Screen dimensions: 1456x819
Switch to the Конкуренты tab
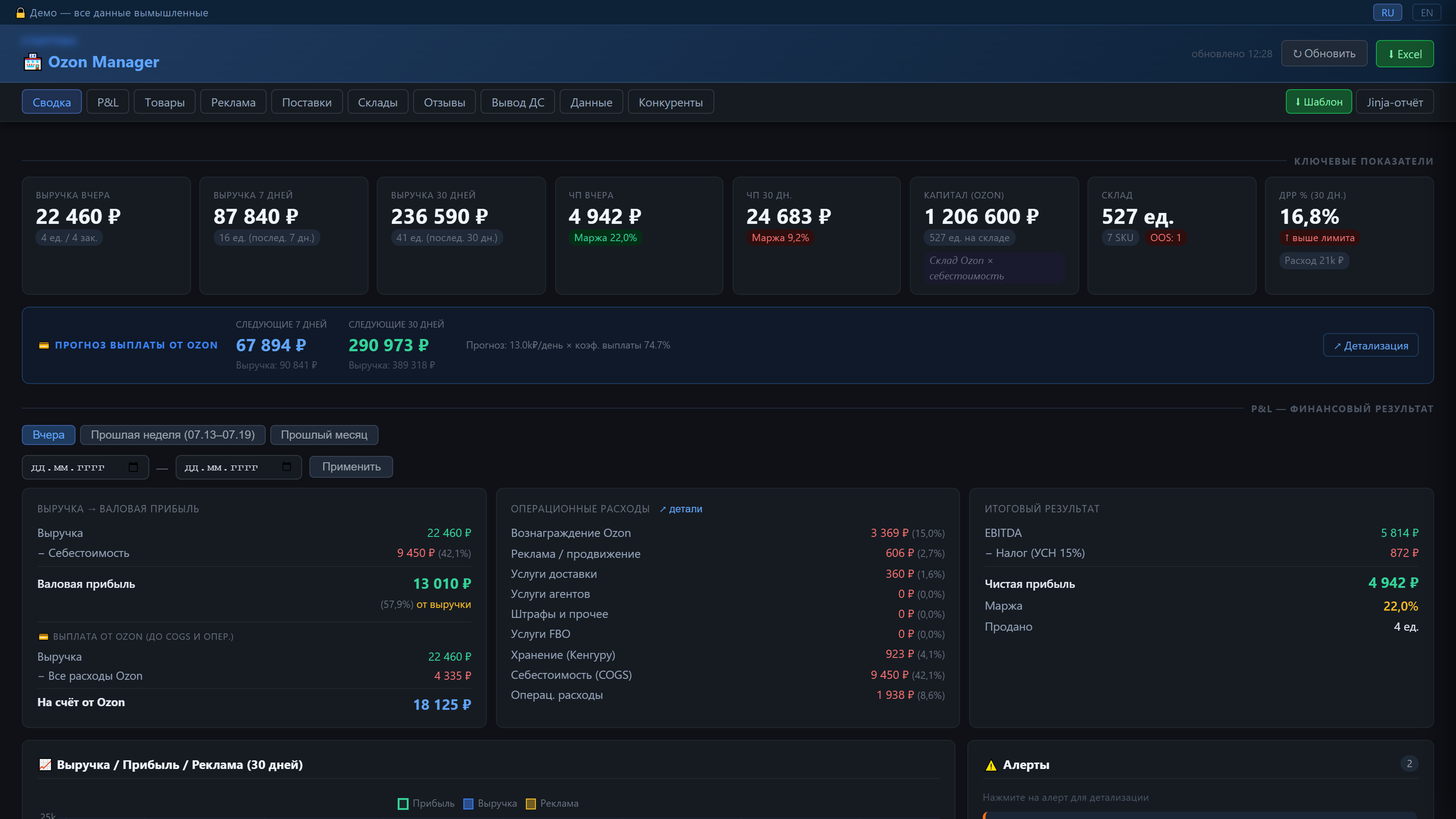click(x=670, y=102)
